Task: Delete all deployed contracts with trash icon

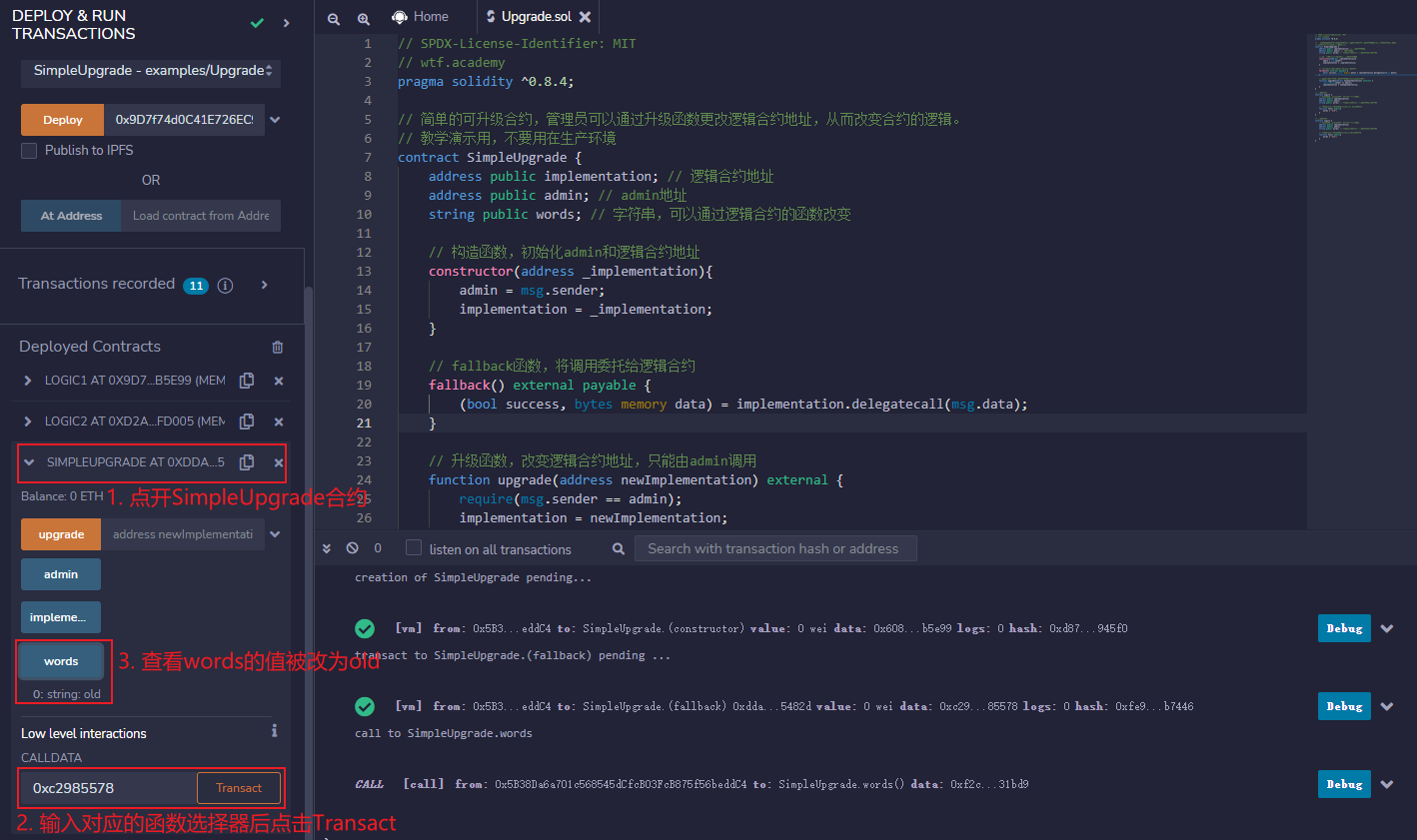Action: click(x=277, y=347)
